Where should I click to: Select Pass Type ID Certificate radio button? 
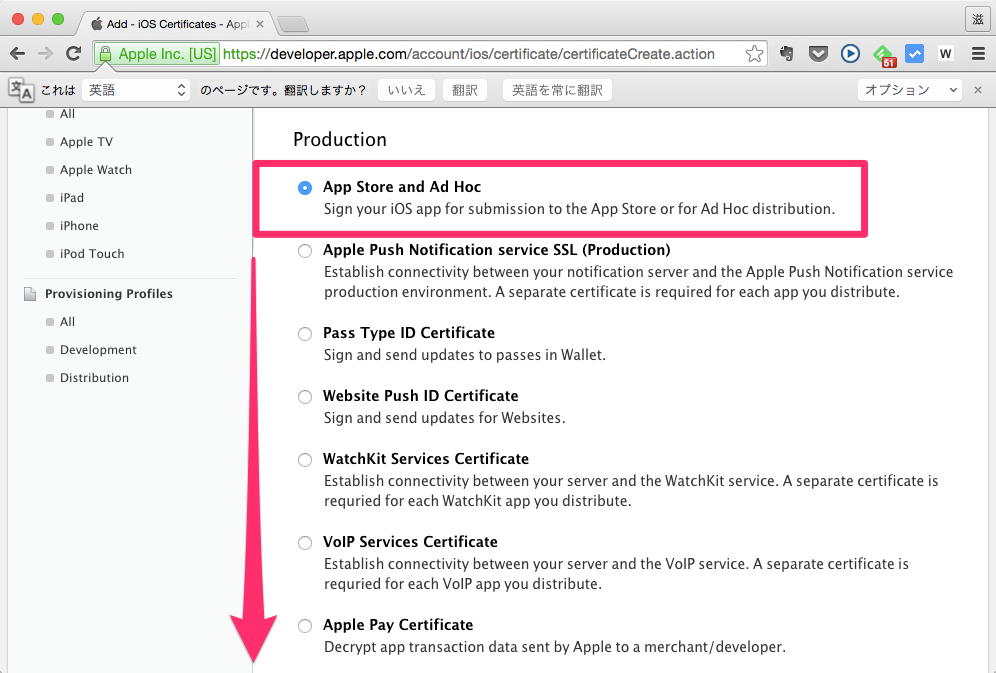pyautogui.click(x=305, y=334)
